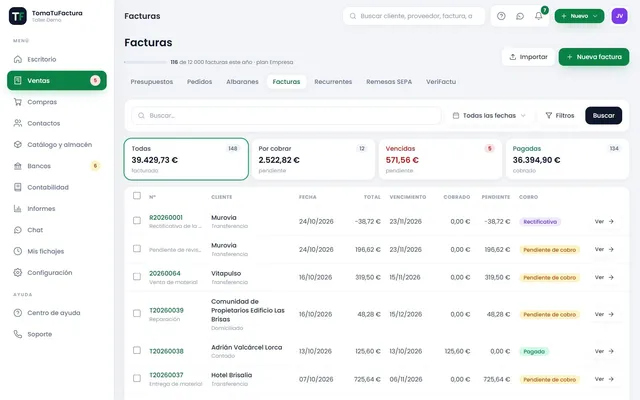Viewport: 640px width, 400px height.
Task: Click arrow icon on T20260038 row
Action: (x=611, y=351)
